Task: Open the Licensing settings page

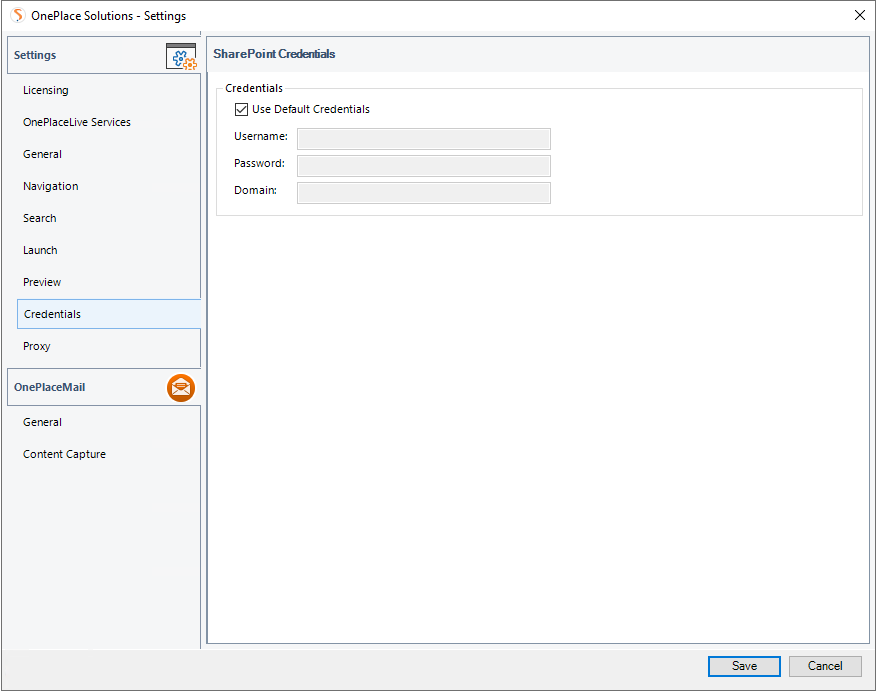Action: click(46, 90)
